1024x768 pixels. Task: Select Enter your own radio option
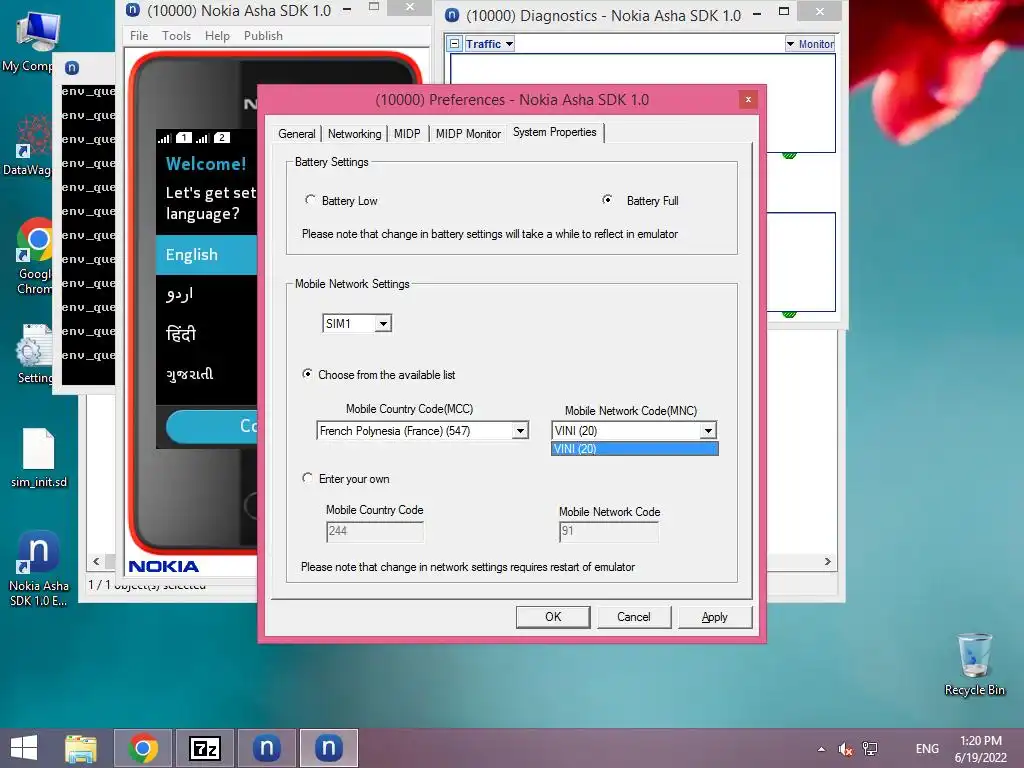click(307, 478)
